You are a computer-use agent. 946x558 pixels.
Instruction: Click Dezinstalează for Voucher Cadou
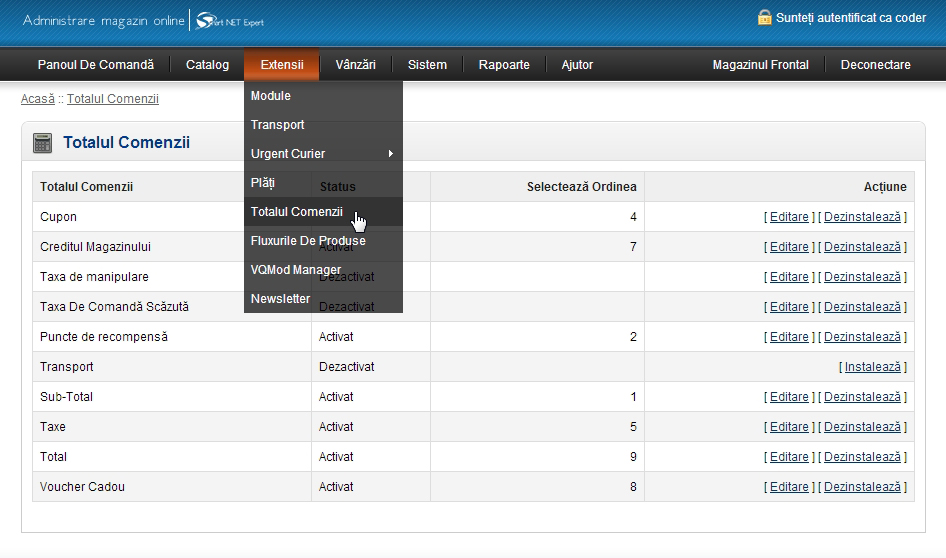(862, 487)
